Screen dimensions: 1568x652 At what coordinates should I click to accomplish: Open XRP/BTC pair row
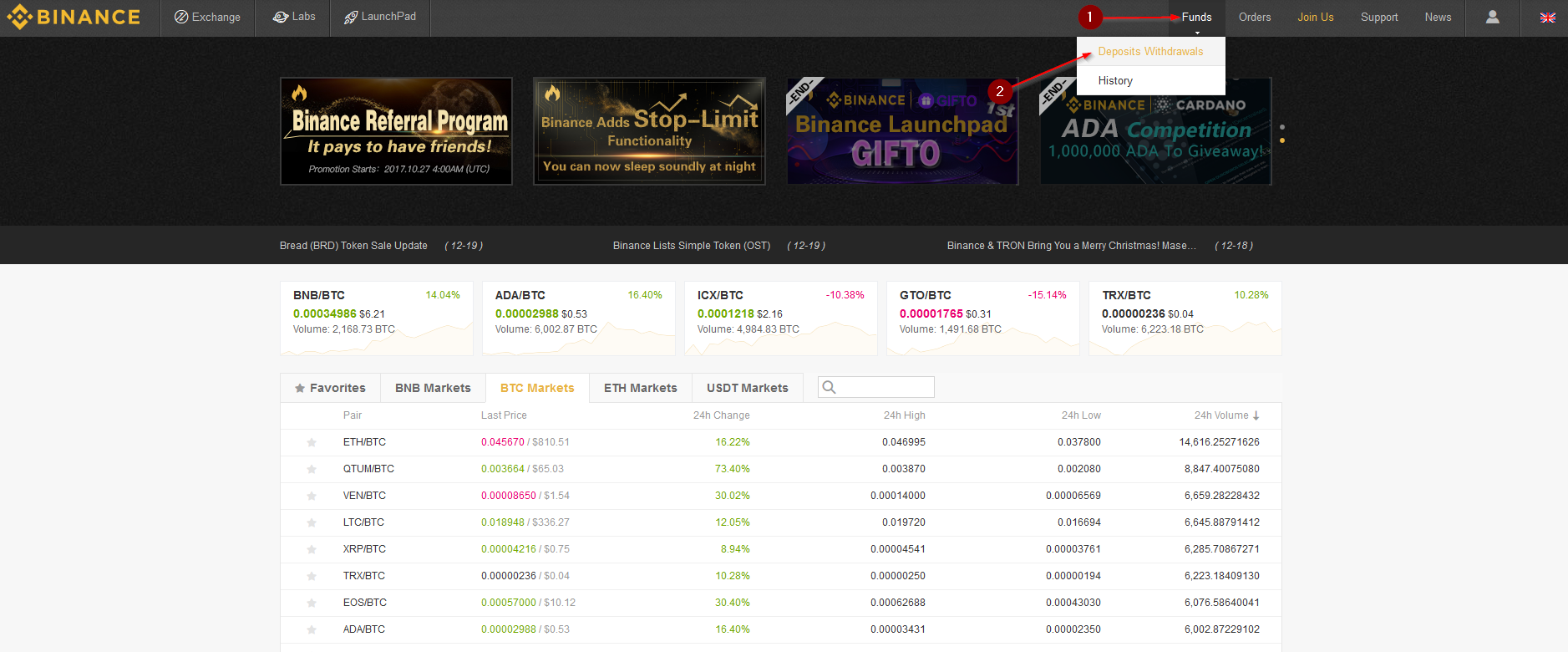[781, 549]
